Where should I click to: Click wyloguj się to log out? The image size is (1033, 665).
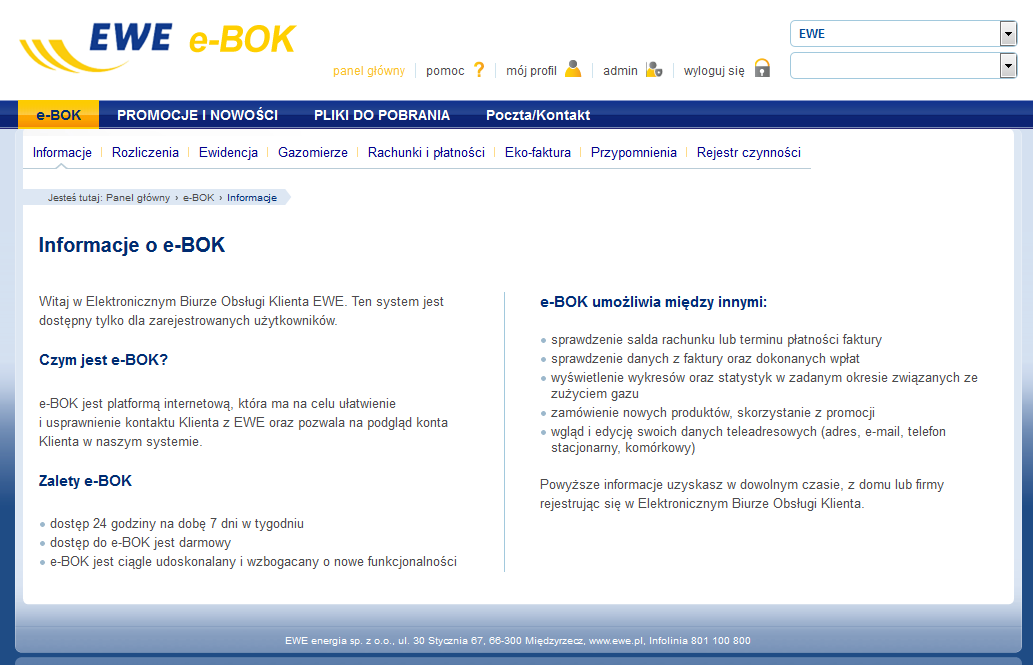pos(714,71)
